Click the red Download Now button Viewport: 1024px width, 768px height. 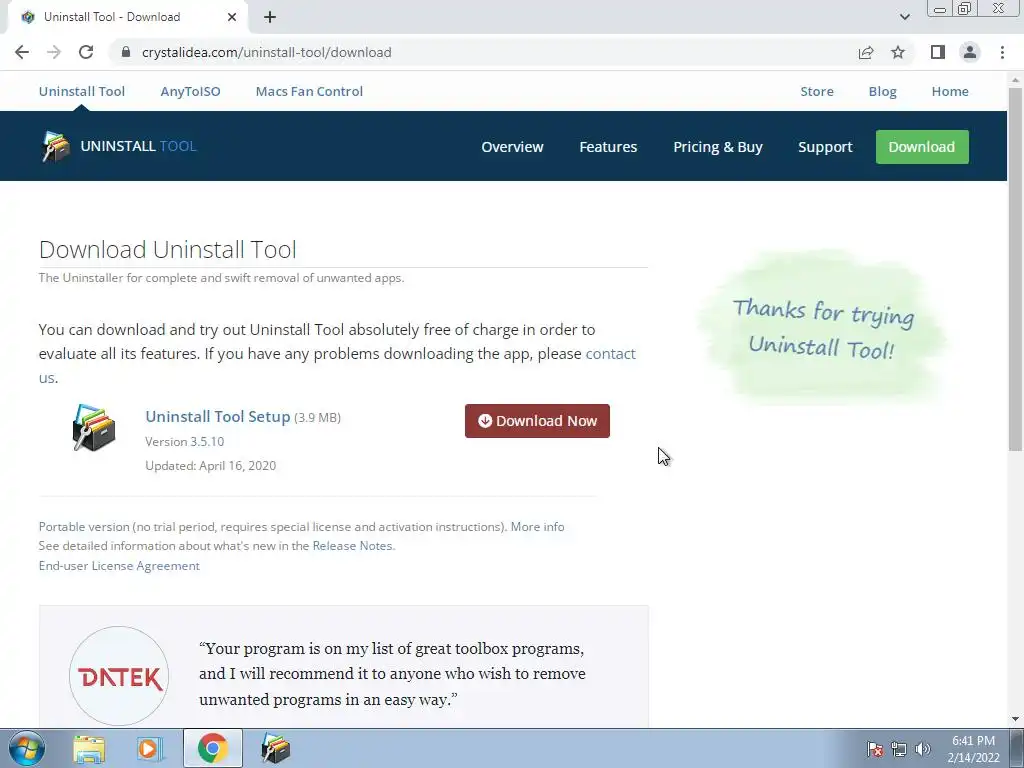[537, 421]
